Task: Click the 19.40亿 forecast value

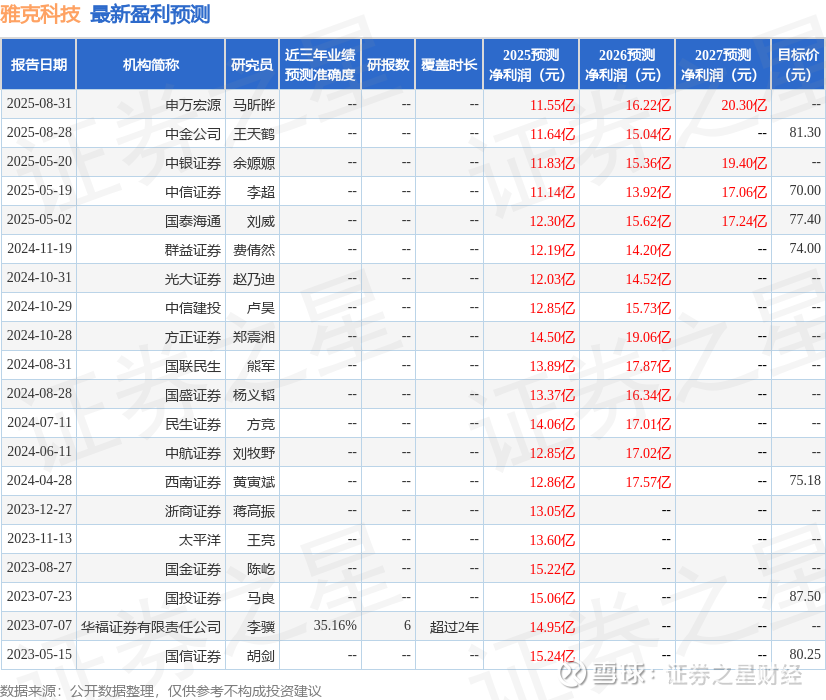Action: pos(744,163)
